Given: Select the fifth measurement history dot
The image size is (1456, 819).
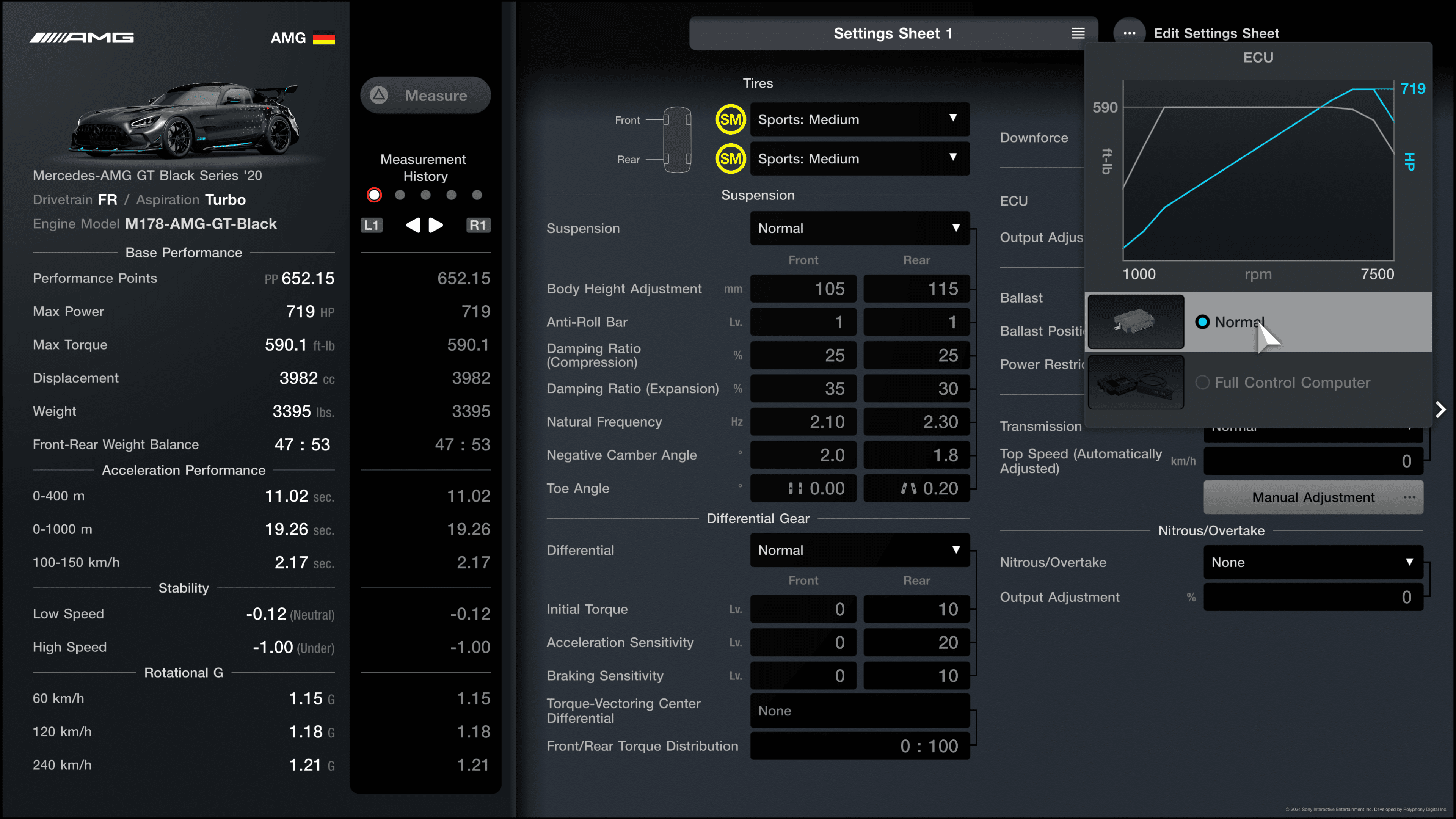Looking at the screenshot, I should point(477,195).
